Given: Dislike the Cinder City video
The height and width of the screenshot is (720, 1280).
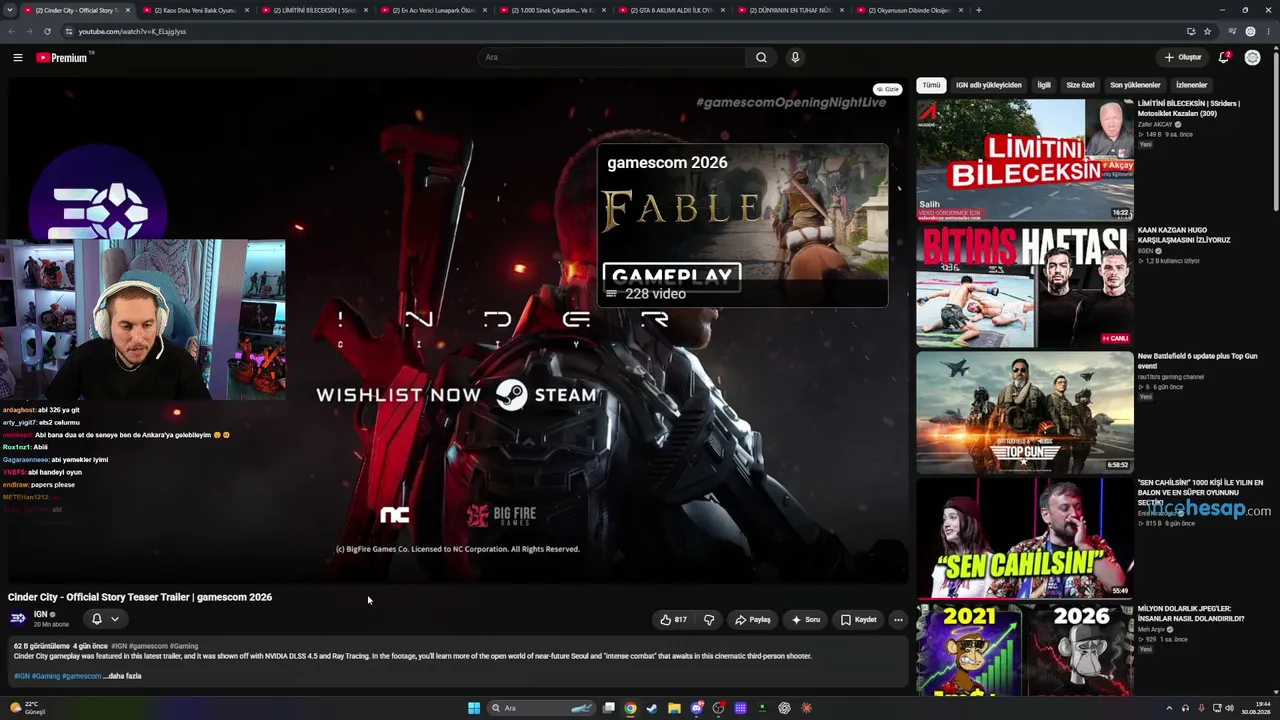Looking at the screenshot, I should 709,620.
